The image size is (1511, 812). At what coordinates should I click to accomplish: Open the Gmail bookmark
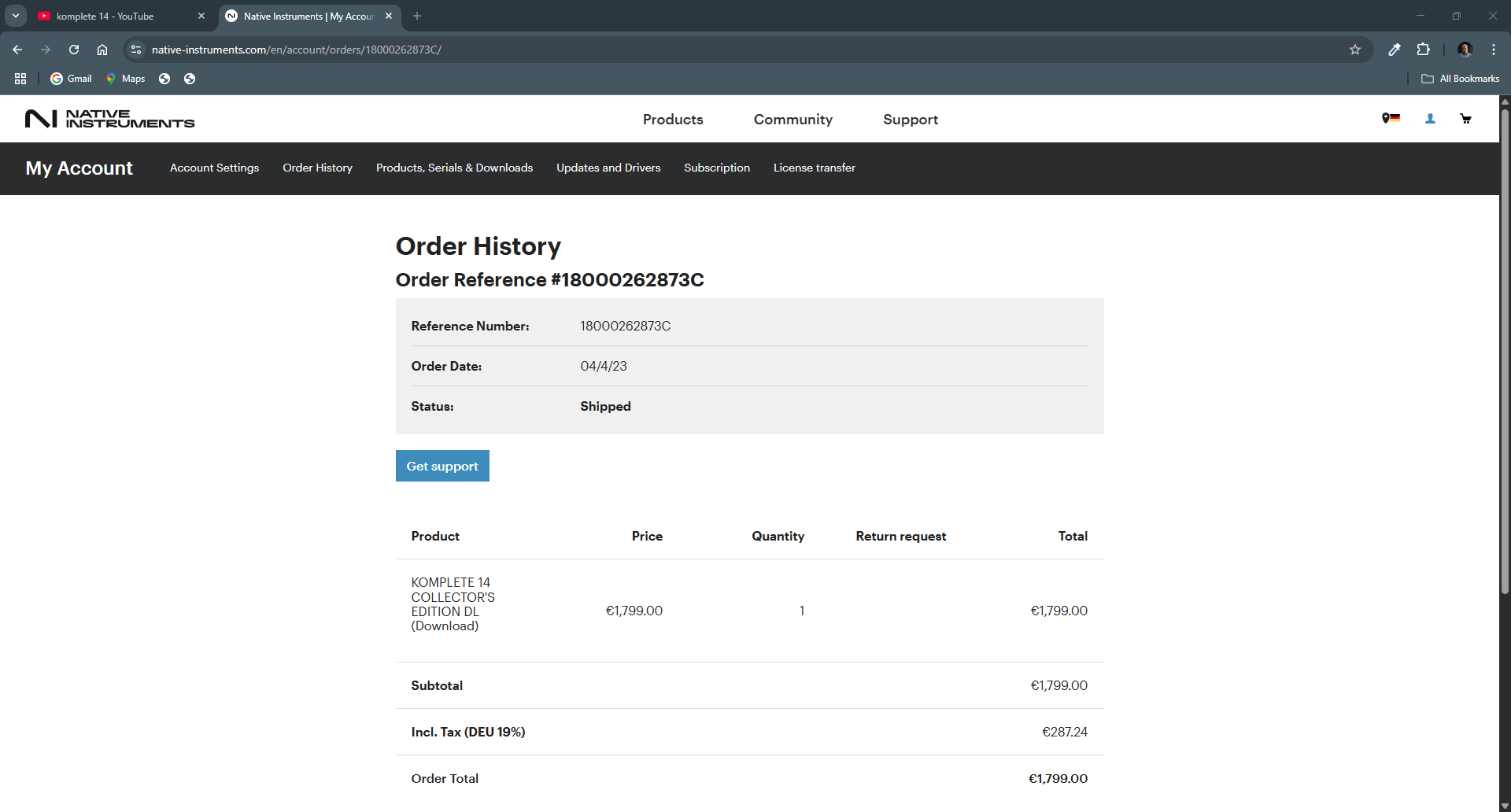click(71, 79)
